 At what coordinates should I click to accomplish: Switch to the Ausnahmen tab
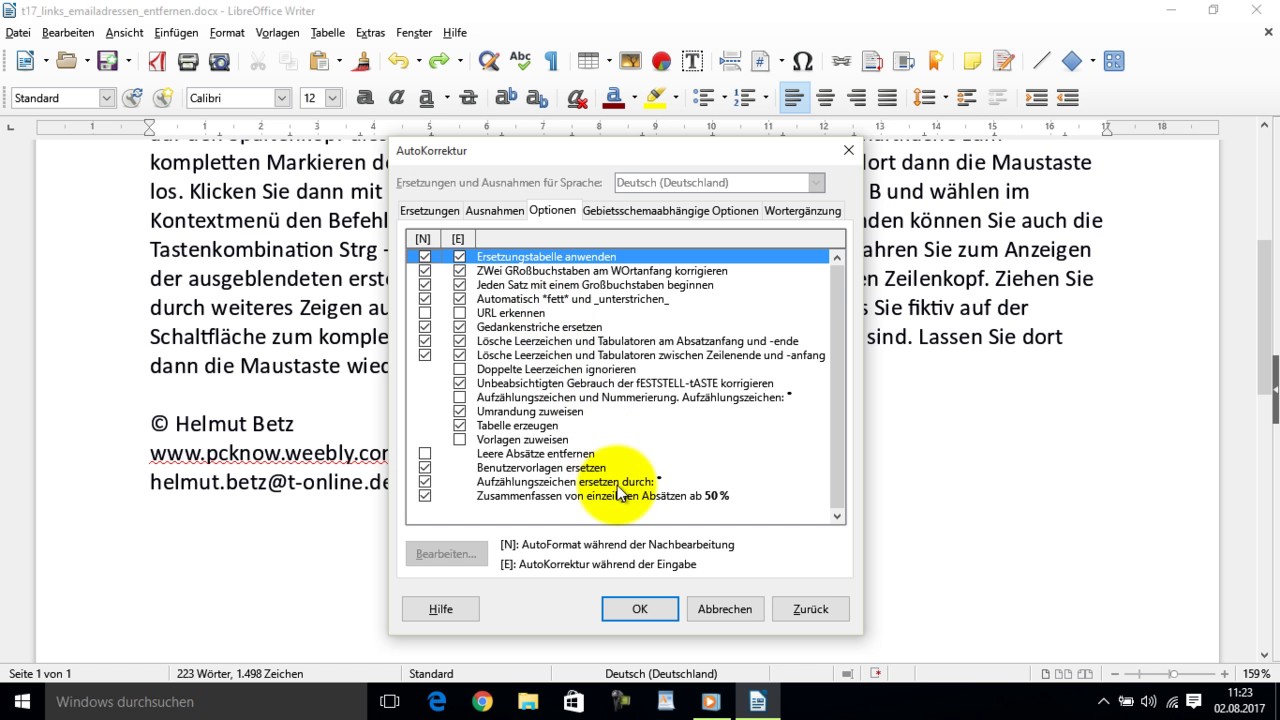(495, 211)
